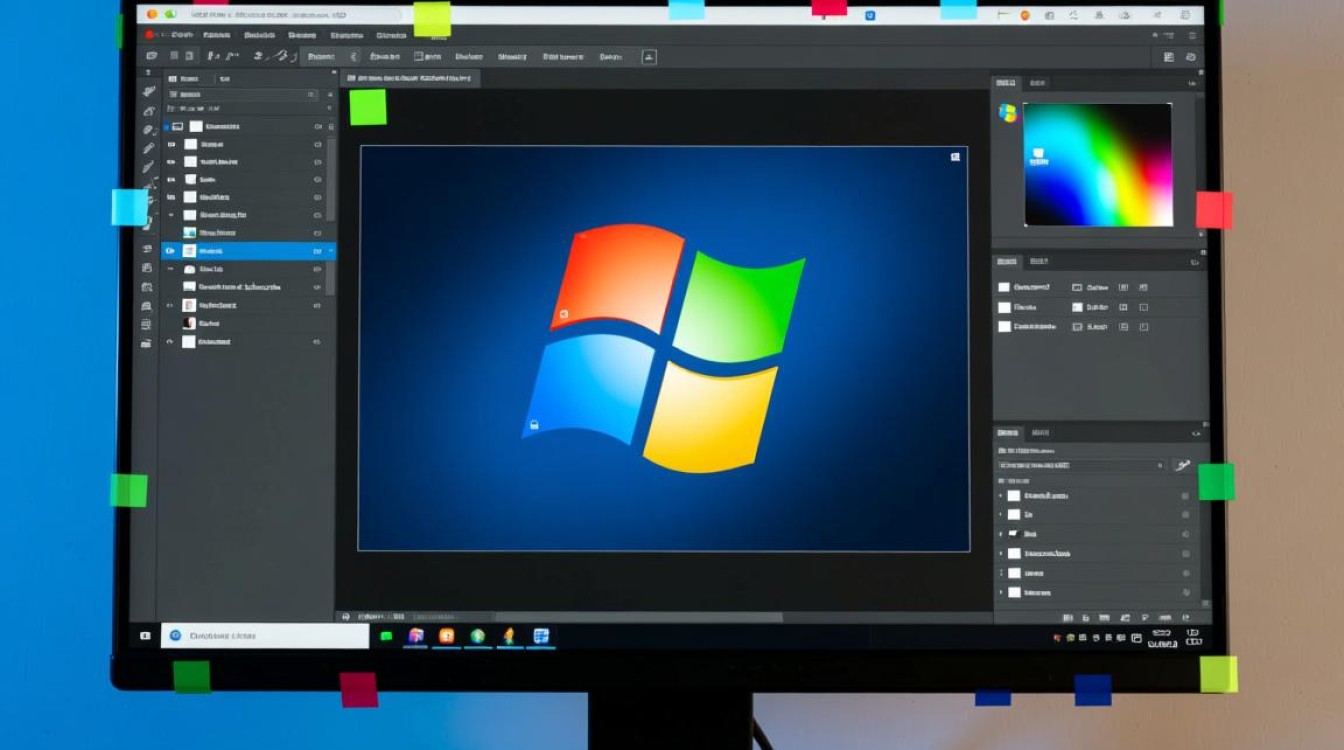Click the square icon at the options bar's right end
This screenshot has width=1344, height=750.
coord(649,57)
